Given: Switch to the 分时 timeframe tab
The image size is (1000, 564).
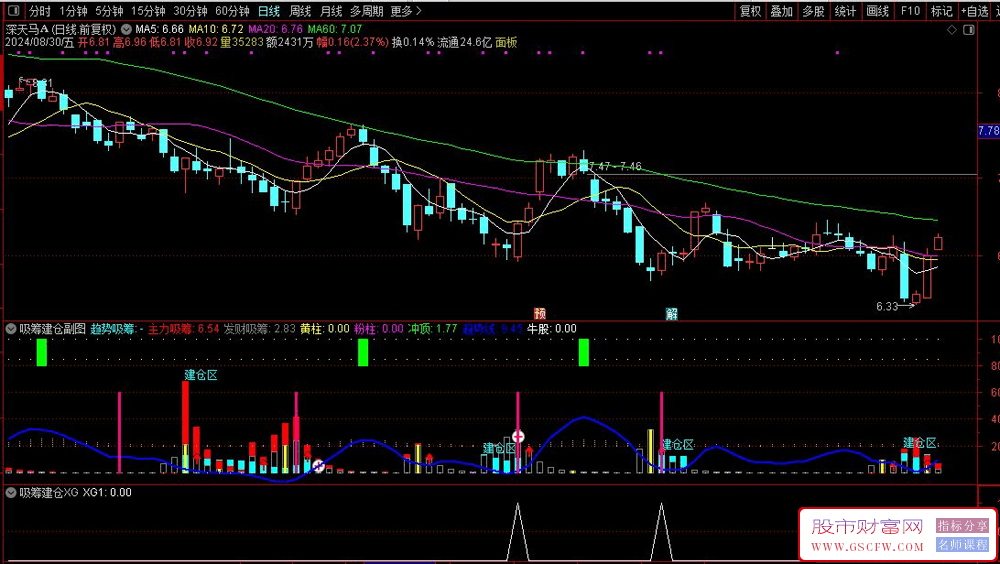Looking at the screenshot, I should click(x=39, y=11).
